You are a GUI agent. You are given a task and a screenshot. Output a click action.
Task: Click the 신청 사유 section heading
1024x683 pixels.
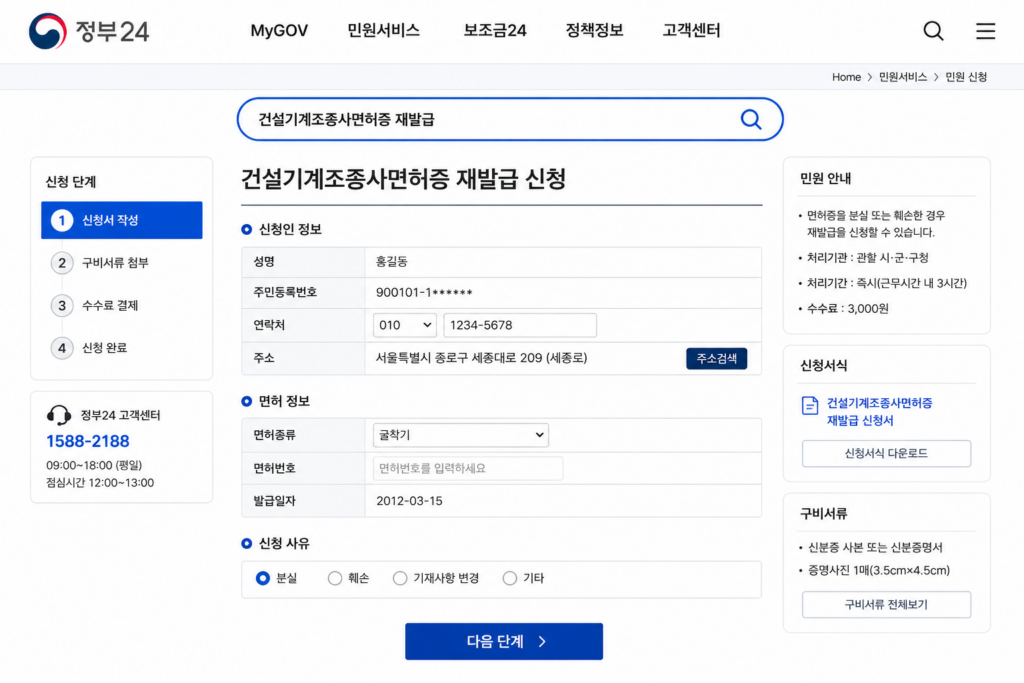284,543
